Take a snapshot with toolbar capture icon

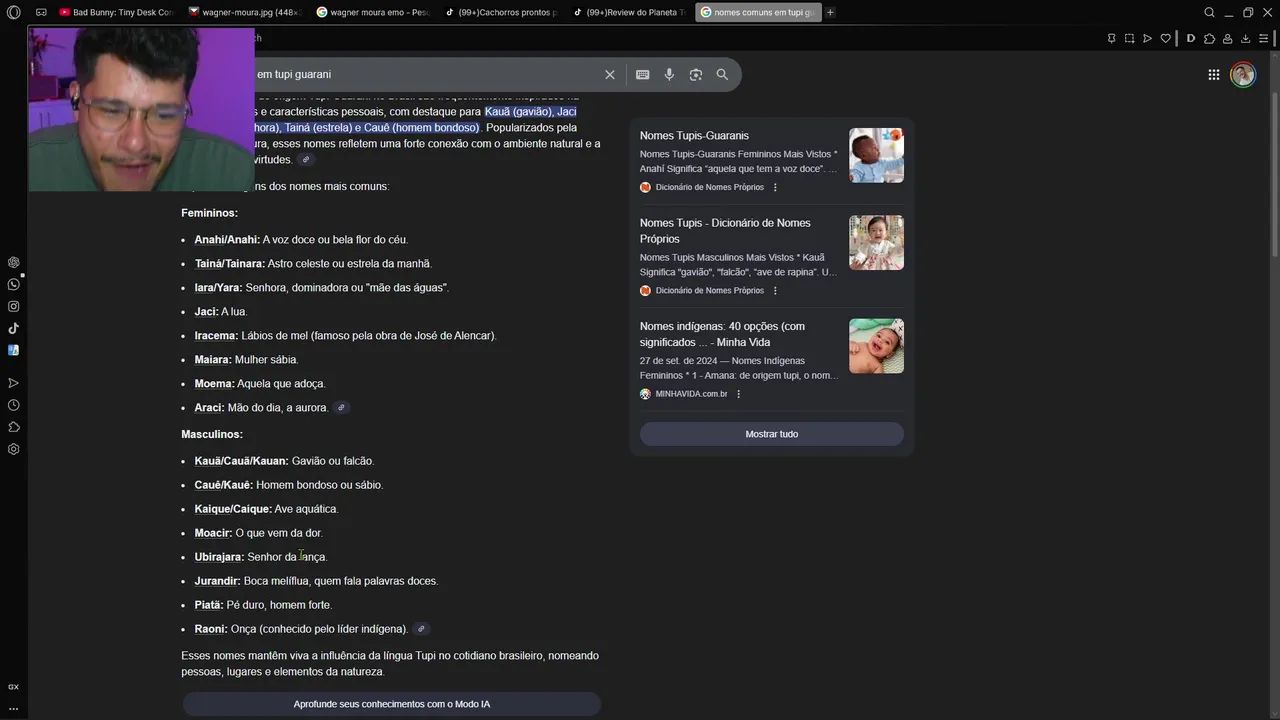click(x=1129, y=38)
